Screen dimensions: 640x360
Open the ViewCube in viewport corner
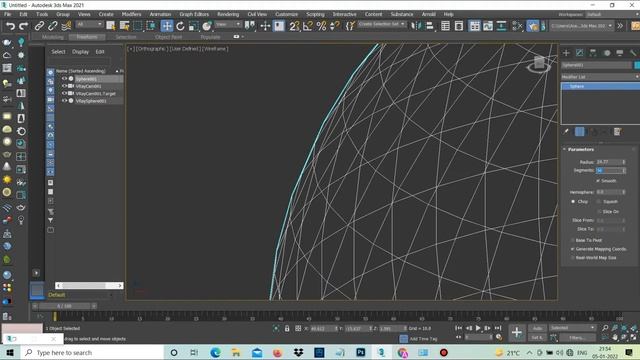[539, 64]
